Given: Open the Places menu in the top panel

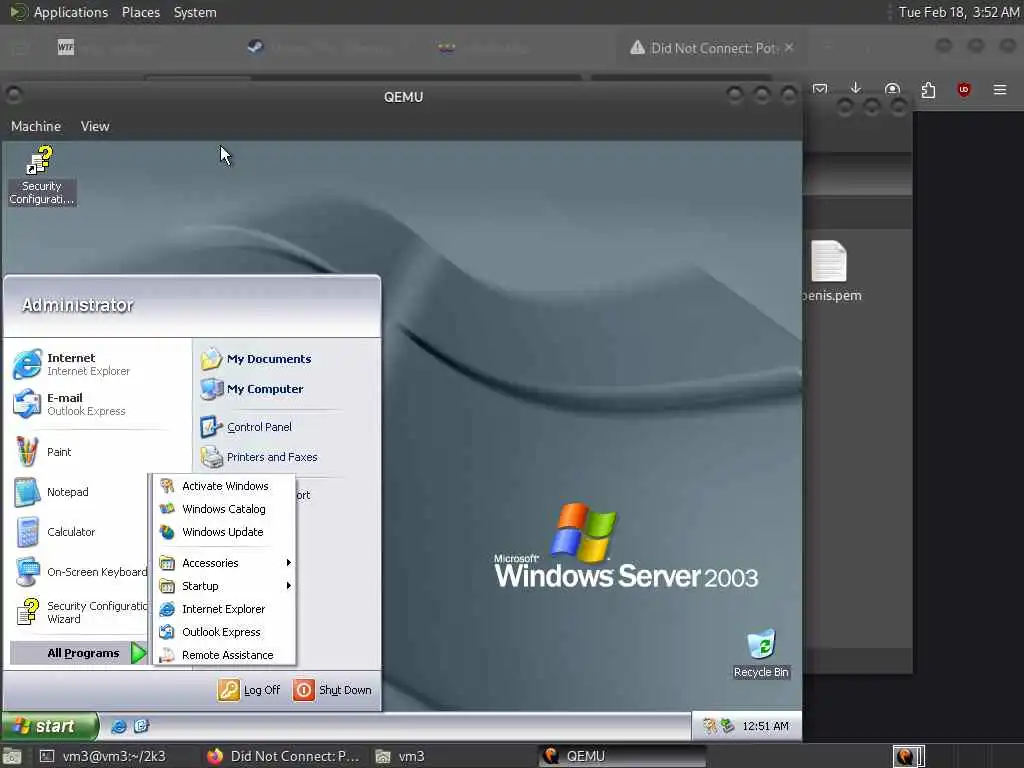Looking at the screenshot, I should [x=140, y=12].
